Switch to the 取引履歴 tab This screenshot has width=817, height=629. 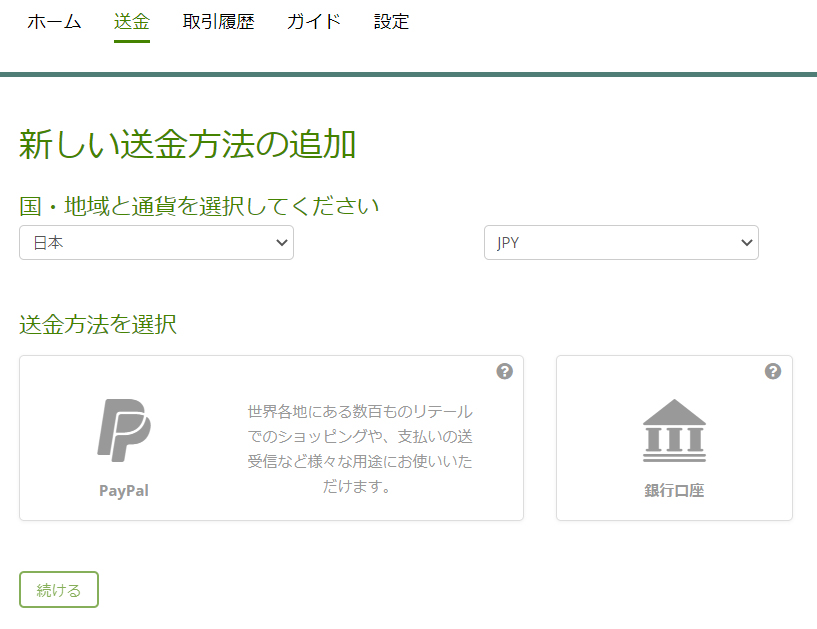click(218, 22)
